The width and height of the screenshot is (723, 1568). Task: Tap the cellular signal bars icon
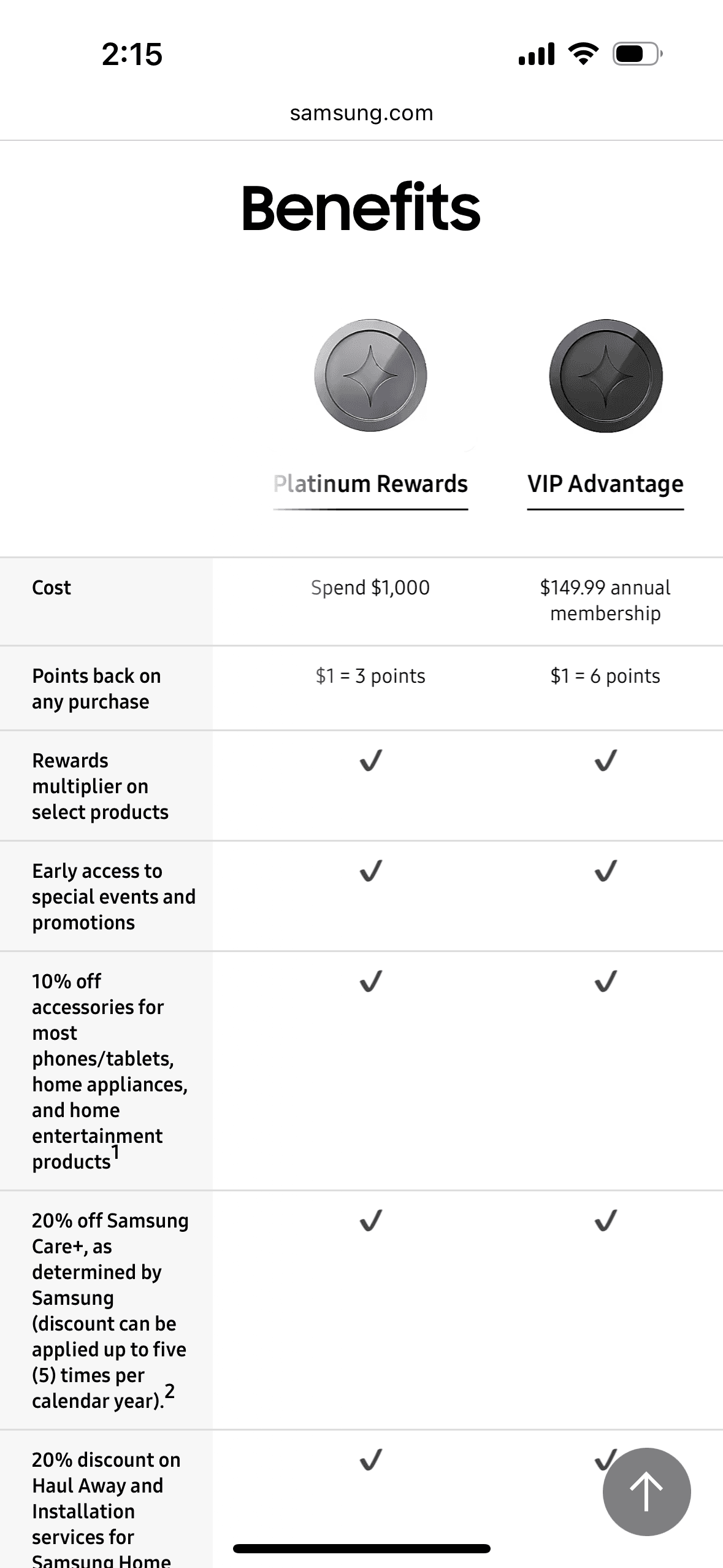(x=537, y=54)
